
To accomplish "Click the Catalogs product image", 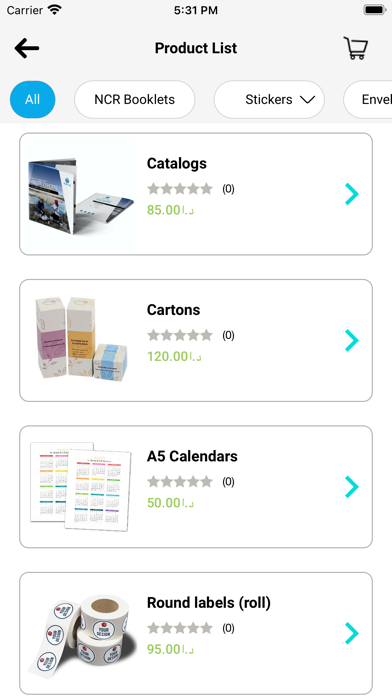I will [x=81, y=194].
